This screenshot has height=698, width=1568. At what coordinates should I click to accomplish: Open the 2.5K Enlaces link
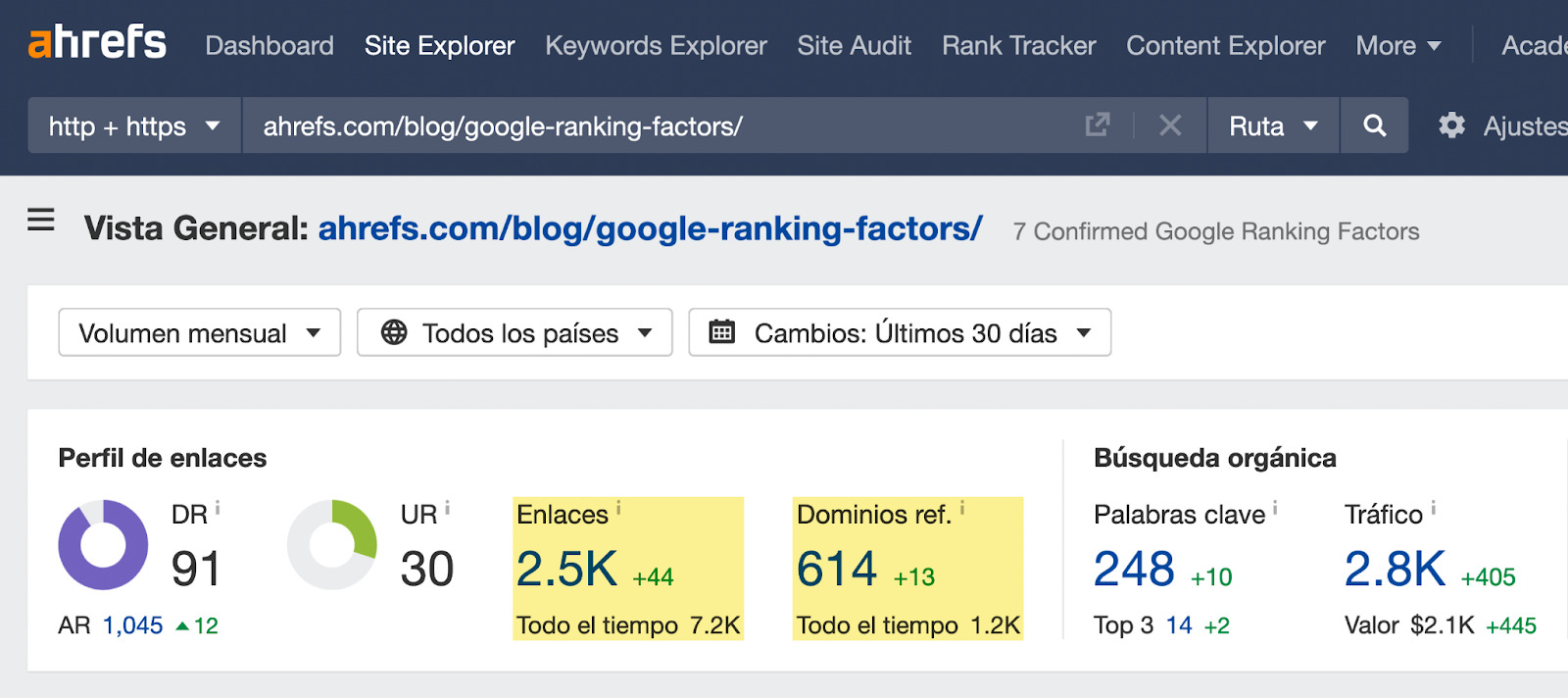(566, 569)
